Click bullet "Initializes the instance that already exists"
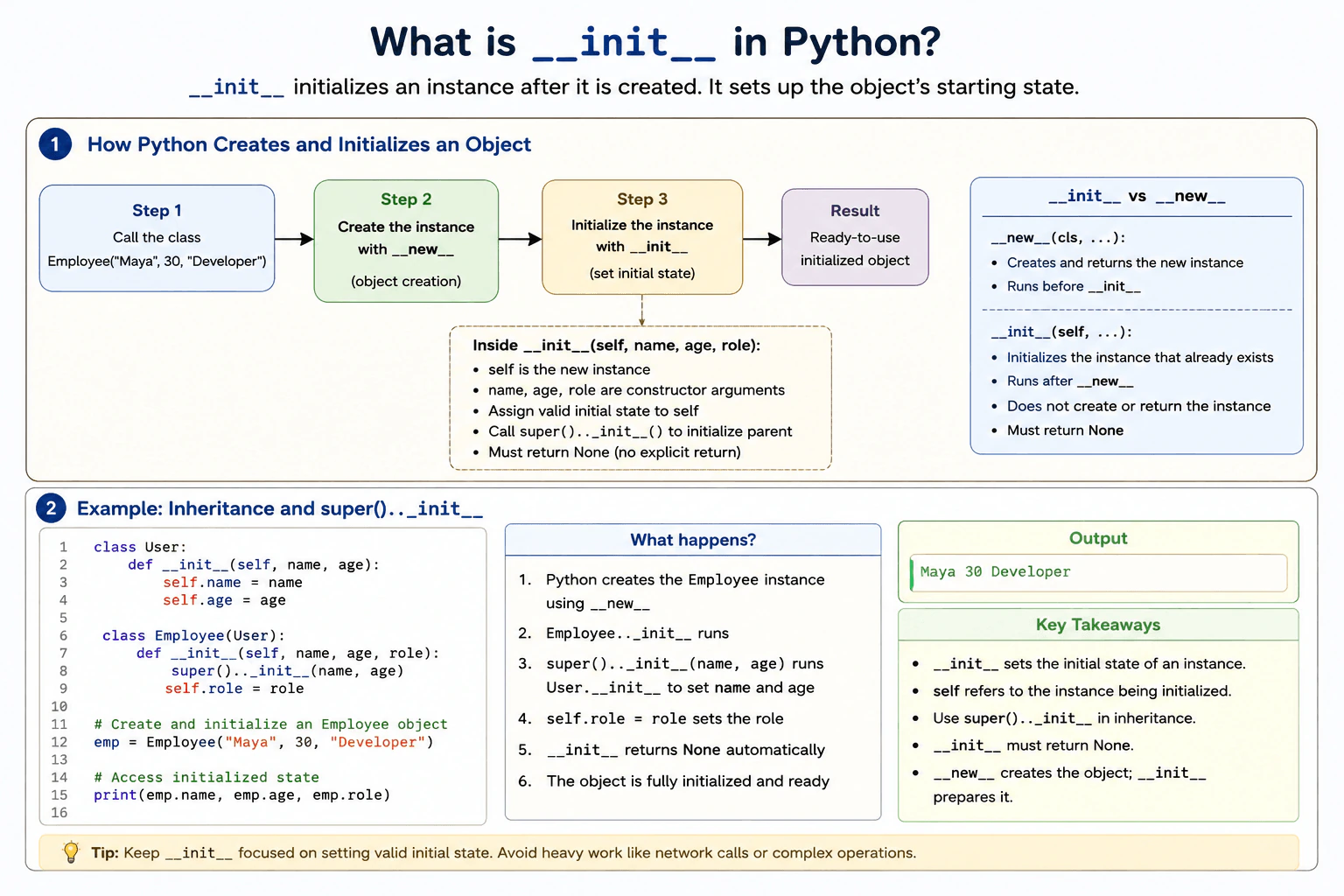The height and width of the screenshot is (896, 1344). pyautogui.click(x=1140, y=357)
